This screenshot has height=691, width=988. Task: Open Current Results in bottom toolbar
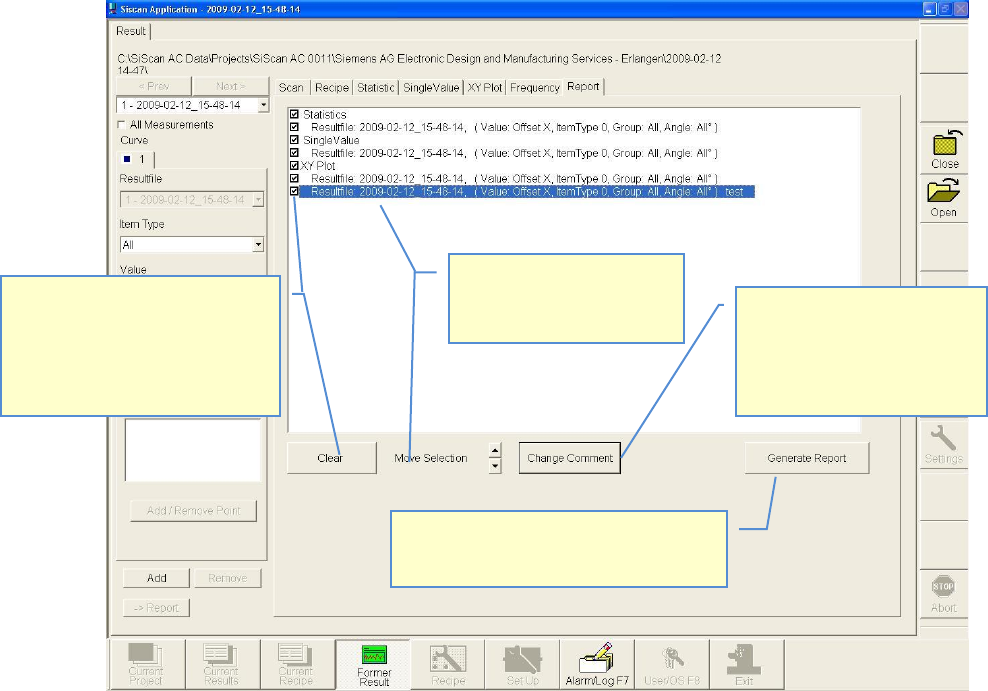221,664
